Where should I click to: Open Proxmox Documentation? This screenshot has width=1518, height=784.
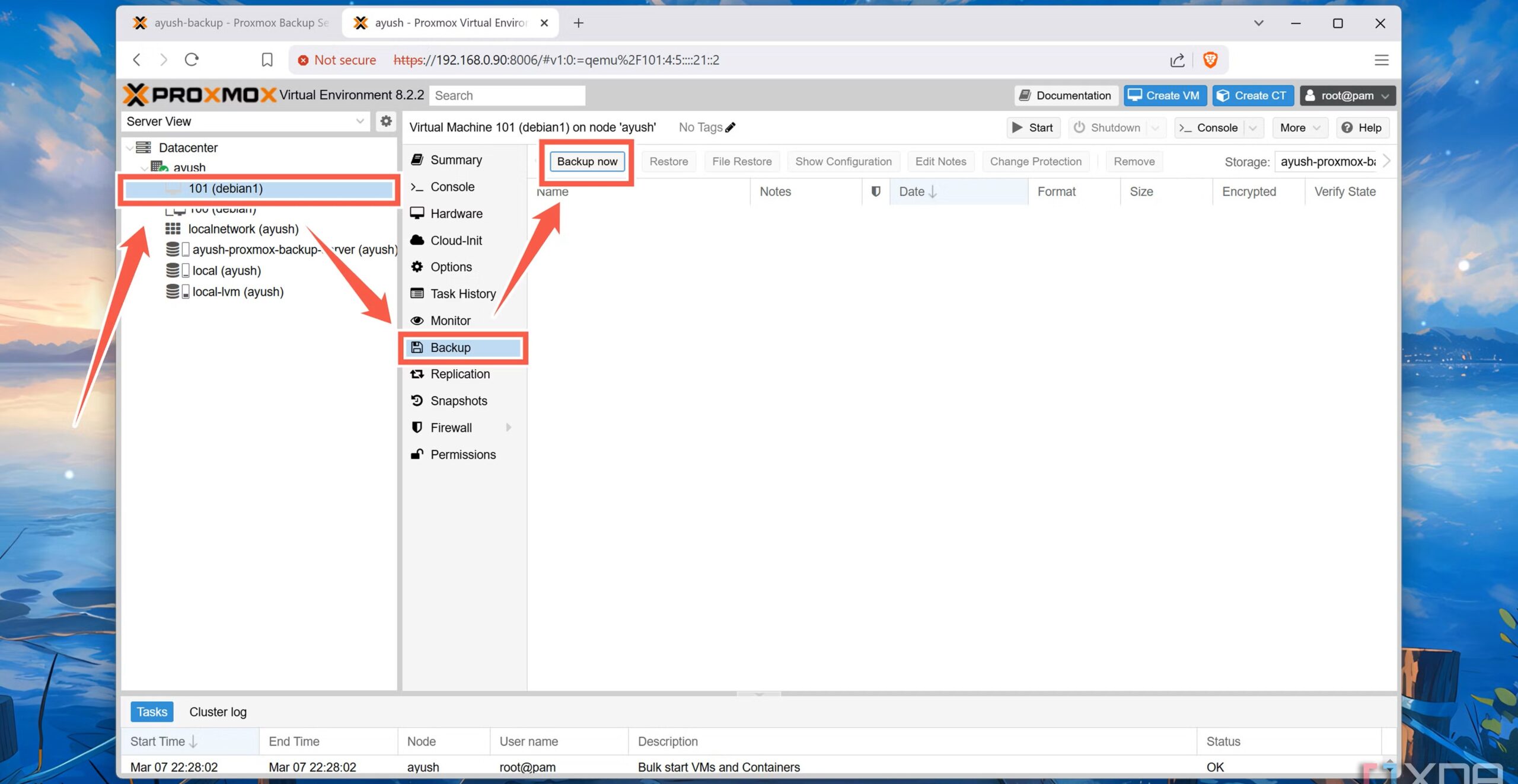pyautogui.click(x=1066, y=95)
